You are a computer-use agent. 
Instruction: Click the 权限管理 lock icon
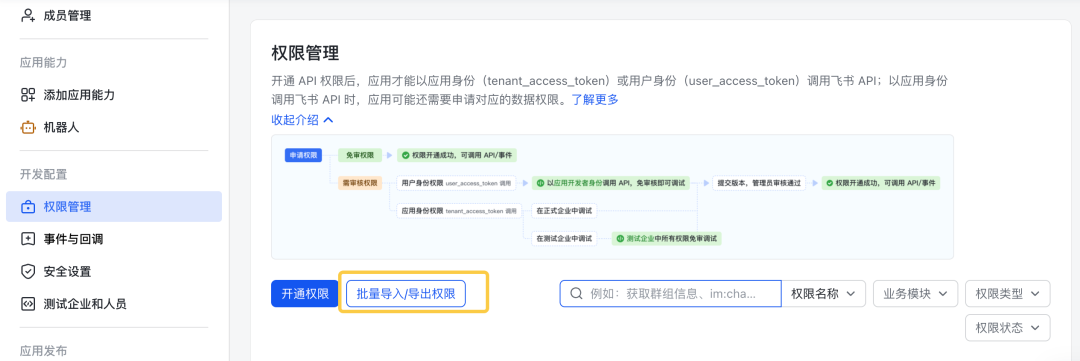pyautogui.click(x=28, y=207)
